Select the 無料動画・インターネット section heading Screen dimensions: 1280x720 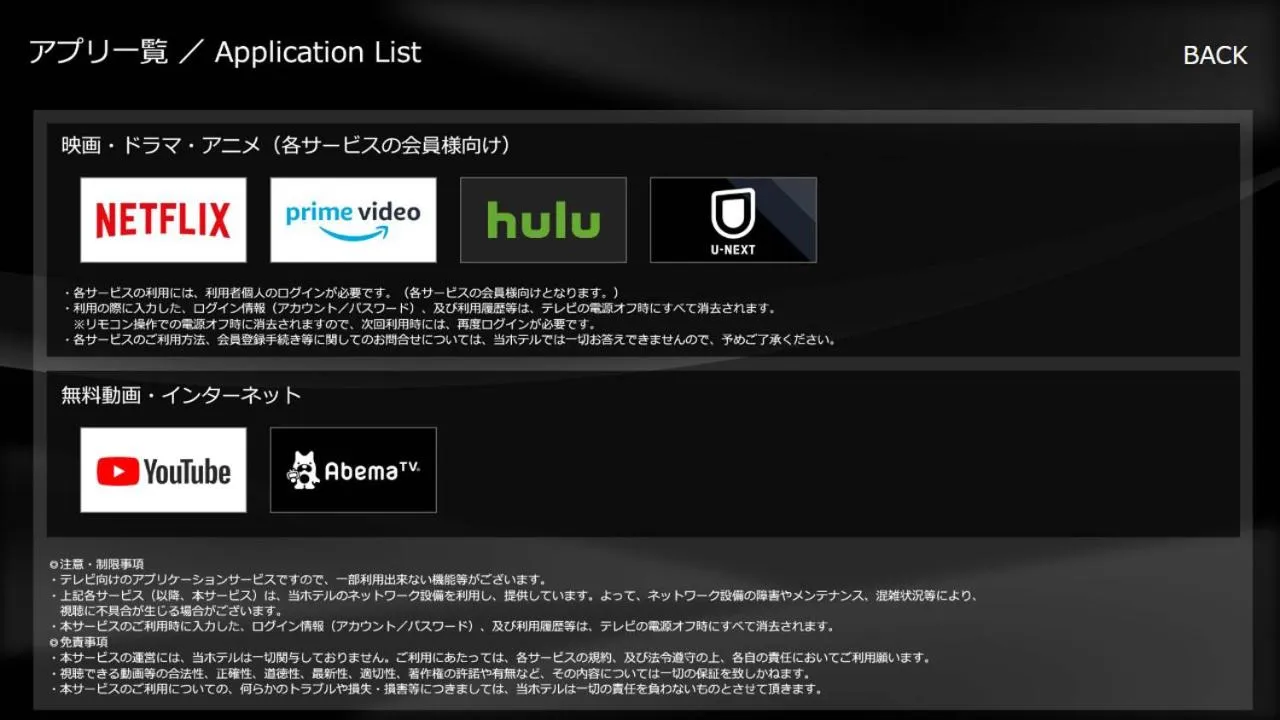[x=181, y=395]
